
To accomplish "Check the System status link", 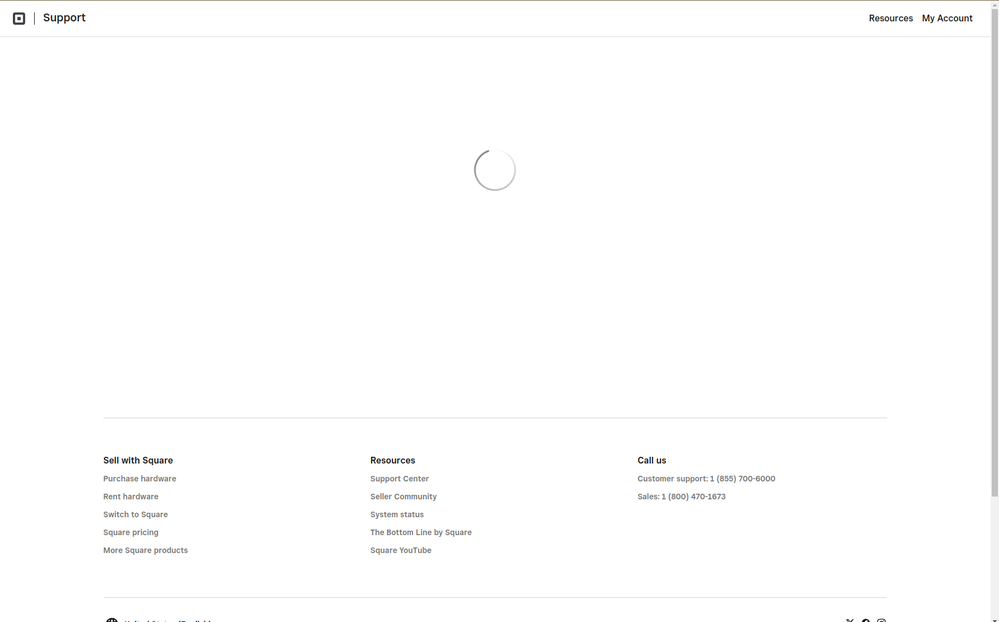I will (397, 515).
